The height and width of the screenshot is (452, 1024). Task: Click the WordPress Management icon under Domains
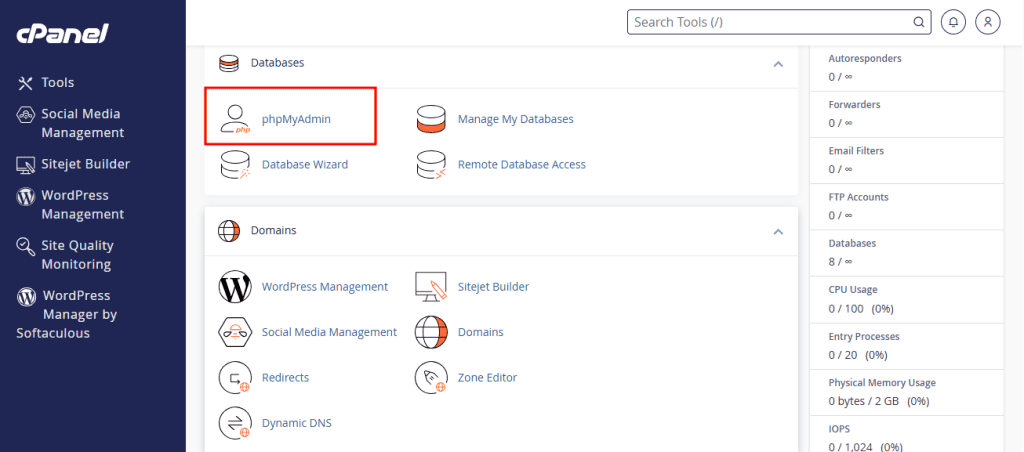pos(235,287)
